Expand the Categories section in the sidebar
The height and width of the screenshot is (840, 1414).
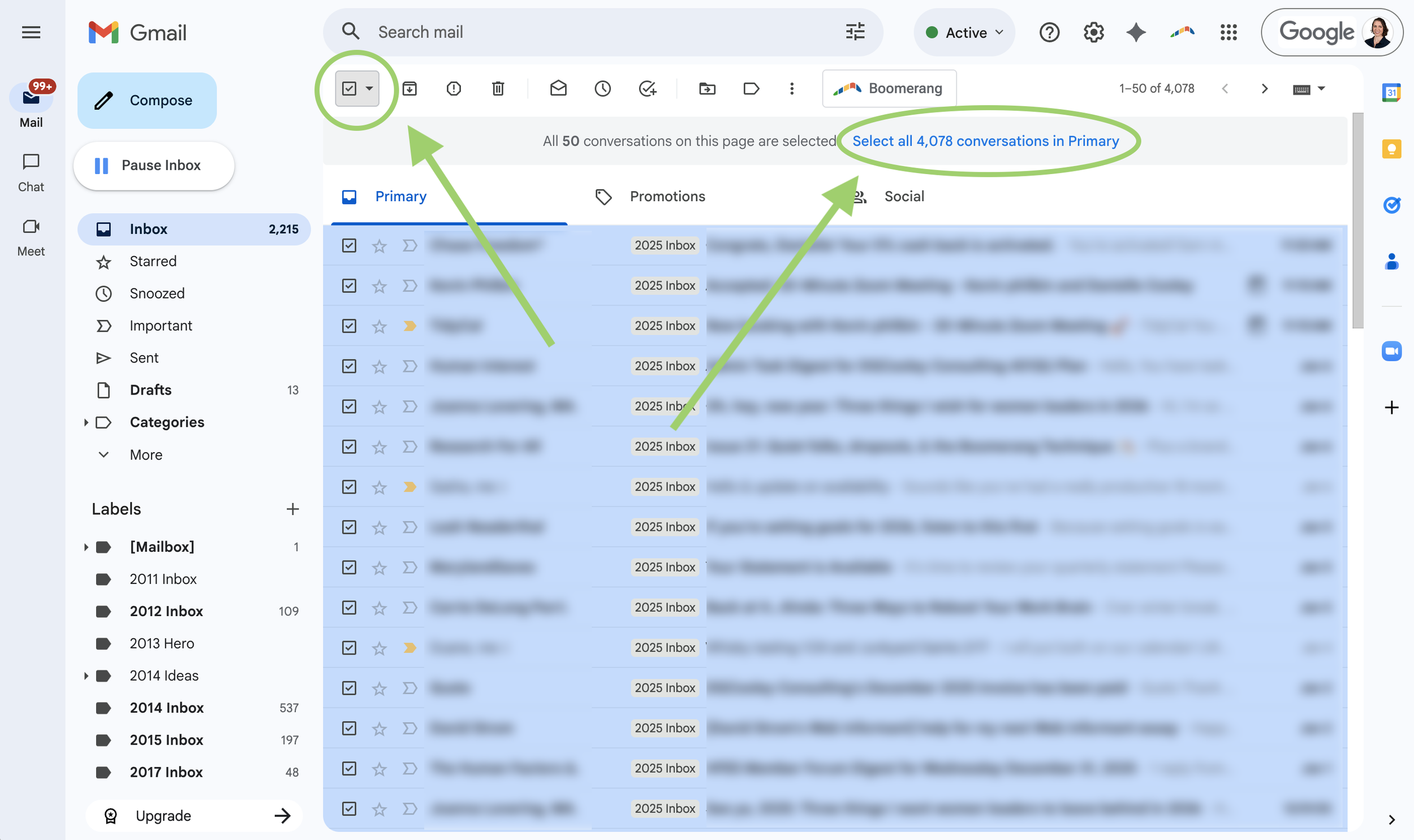coord(86,422)
